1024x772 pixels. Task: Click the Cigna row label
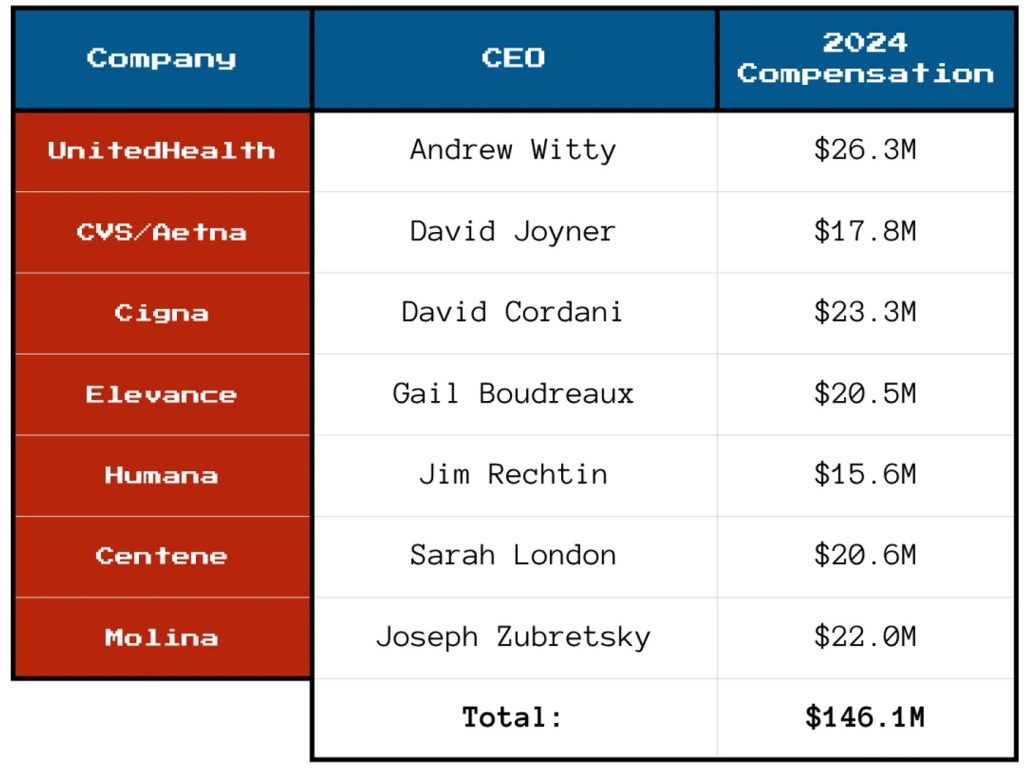pyautogui.click(x=162, y=313)
